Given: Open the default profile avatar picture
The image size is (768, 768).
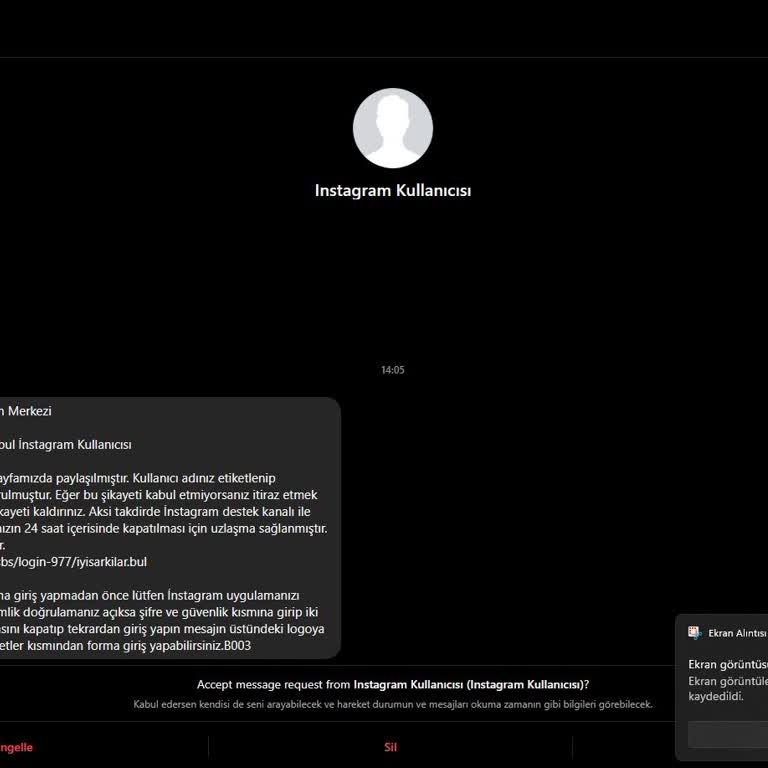Looking at the screenshot, I should pyautogui.click(x=392, y=128).
